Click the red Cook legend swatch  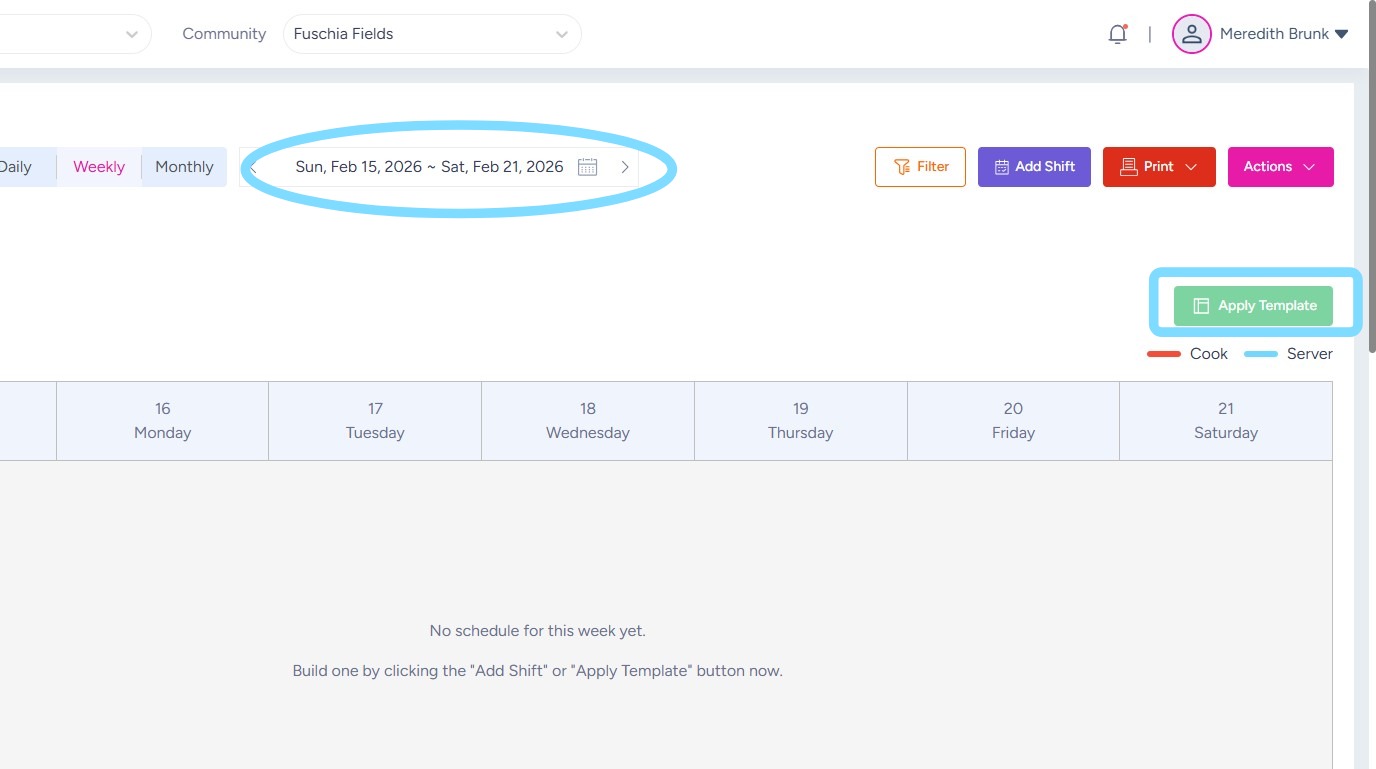pyautogui.click(x=1164, y=354)
